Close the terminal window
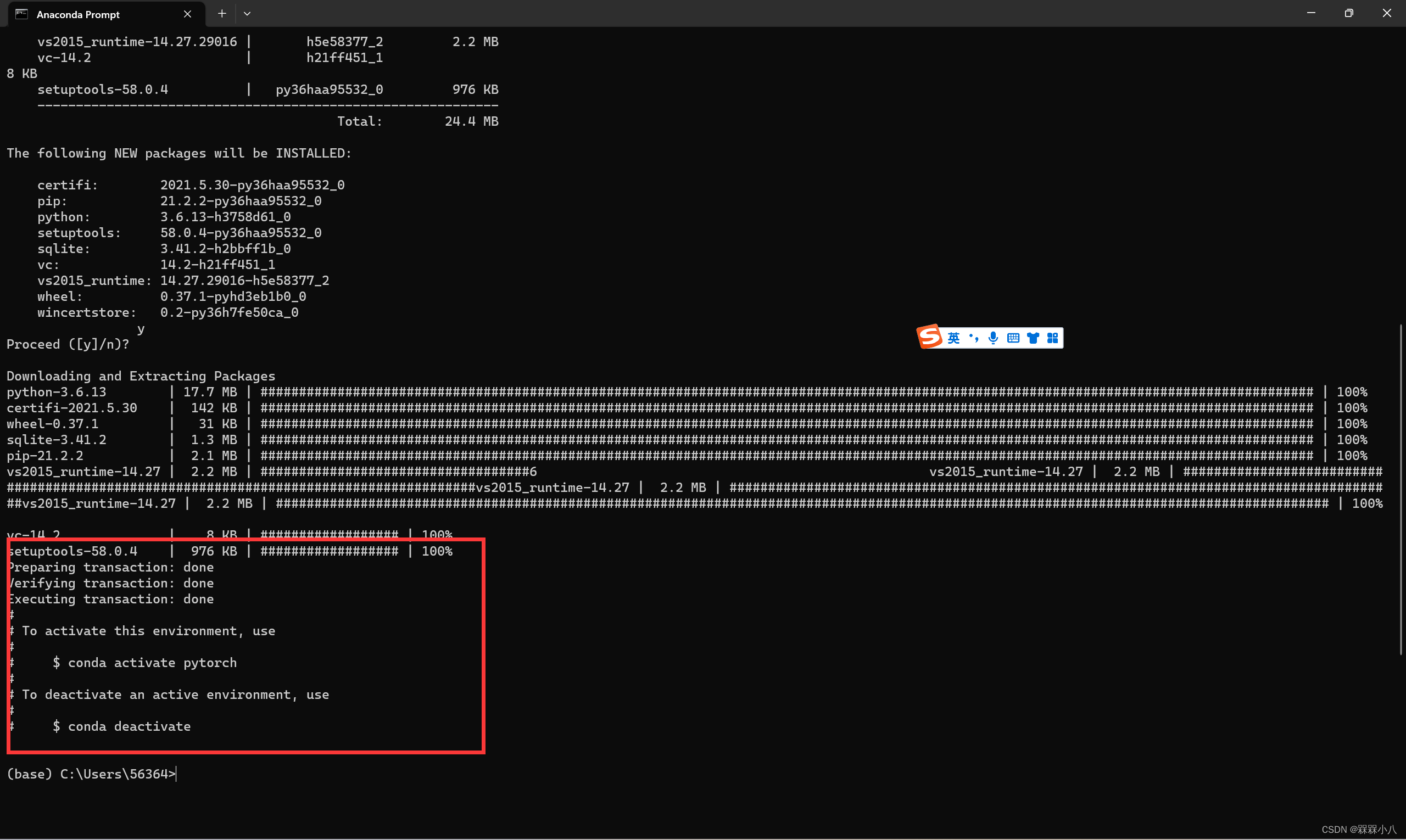1406x840 pixels. click(x=1387, y=13)
